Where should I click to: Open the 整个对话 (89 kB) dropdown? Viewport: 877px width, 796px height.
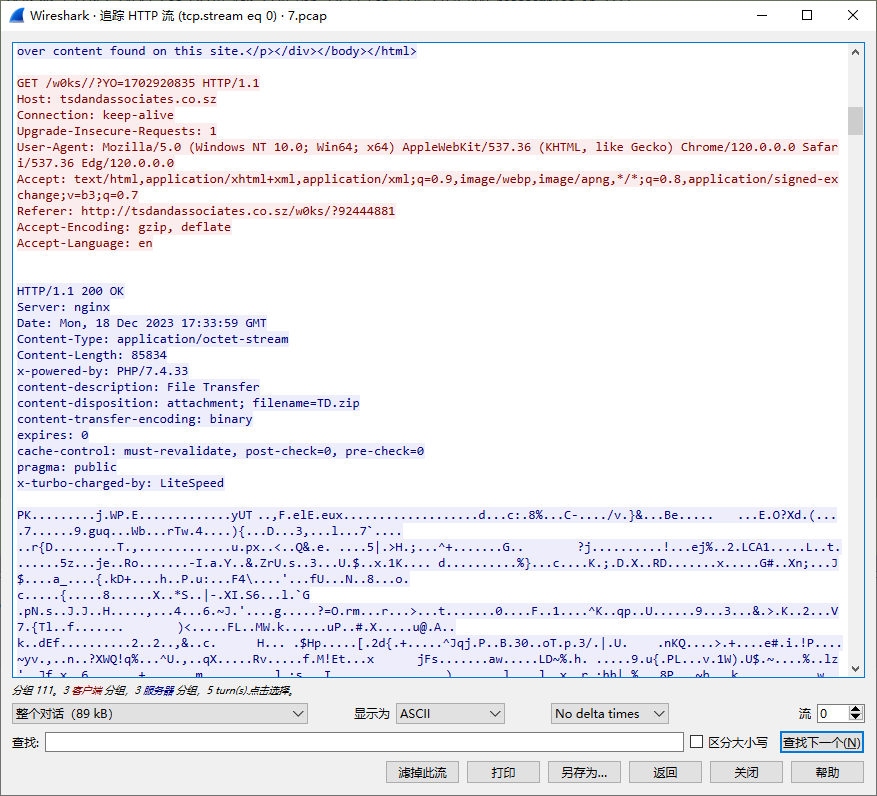159,713
